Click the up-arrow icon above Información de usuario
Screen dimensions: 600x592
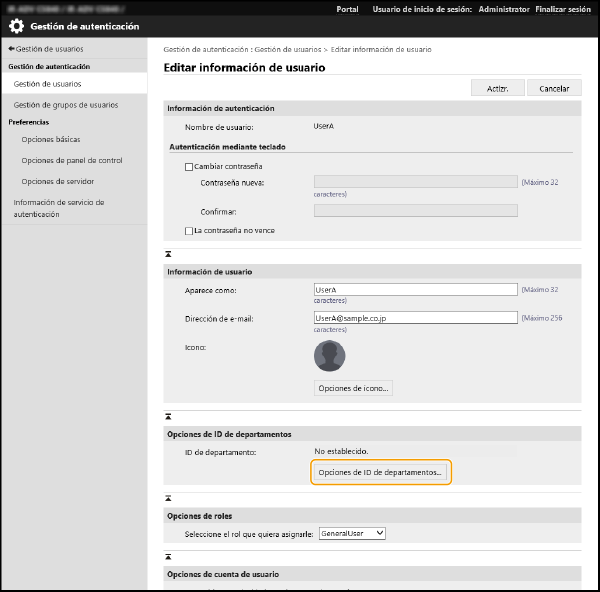click(x=168, y=255)
